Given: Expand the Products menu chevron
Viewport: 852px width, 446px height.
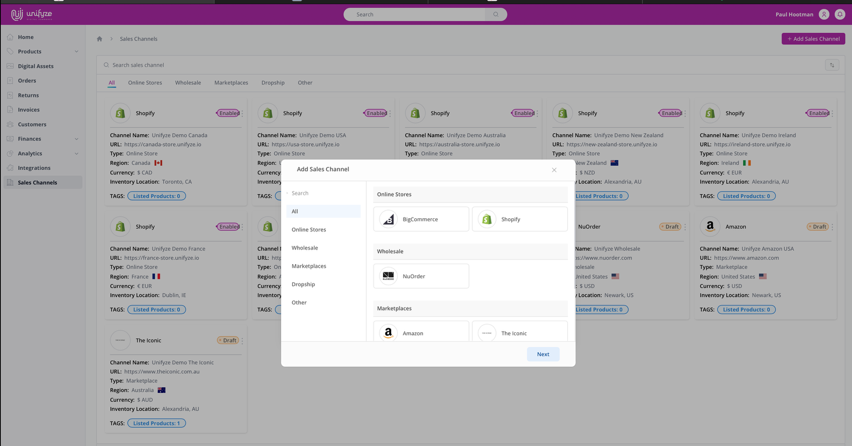Looking at the screenshot, I should tap(76, 52).
